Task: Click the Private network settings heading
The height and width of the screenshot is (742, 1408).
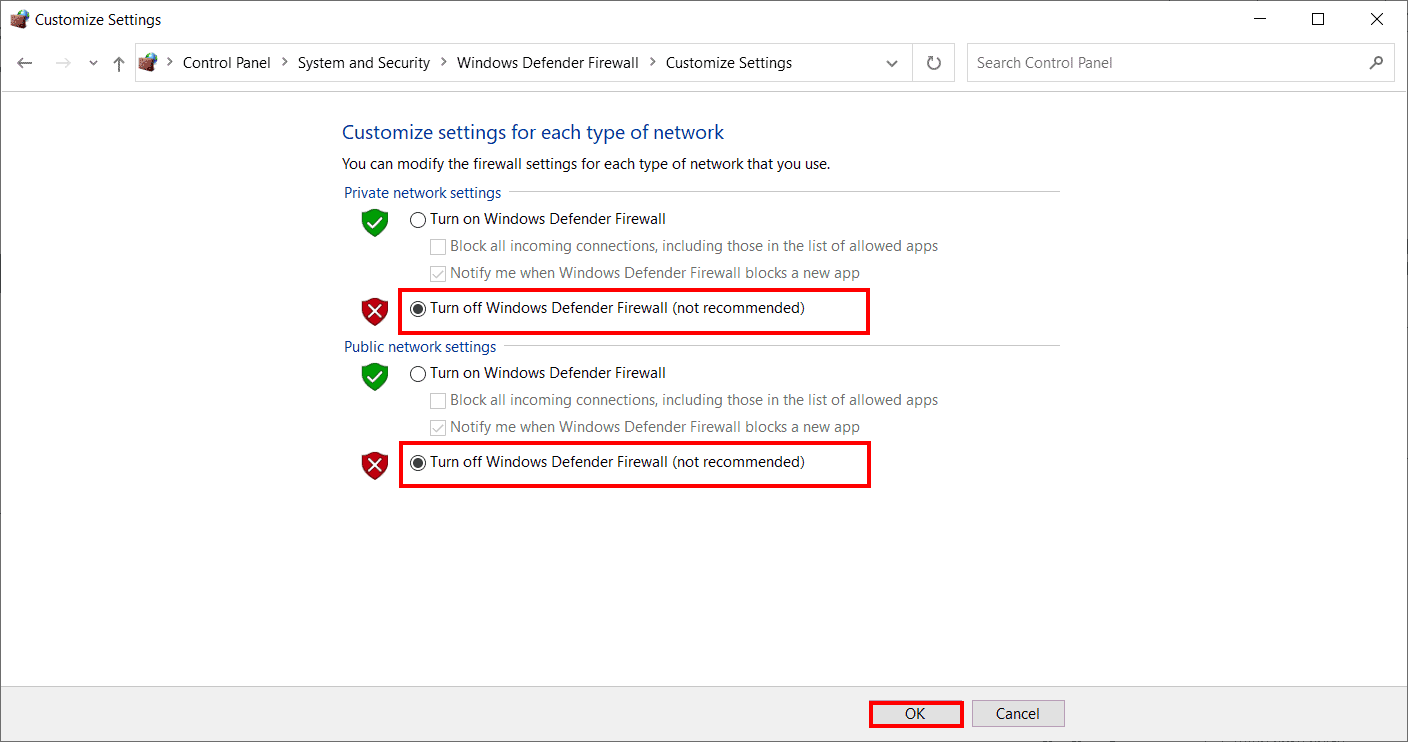Action: point(423,192)
